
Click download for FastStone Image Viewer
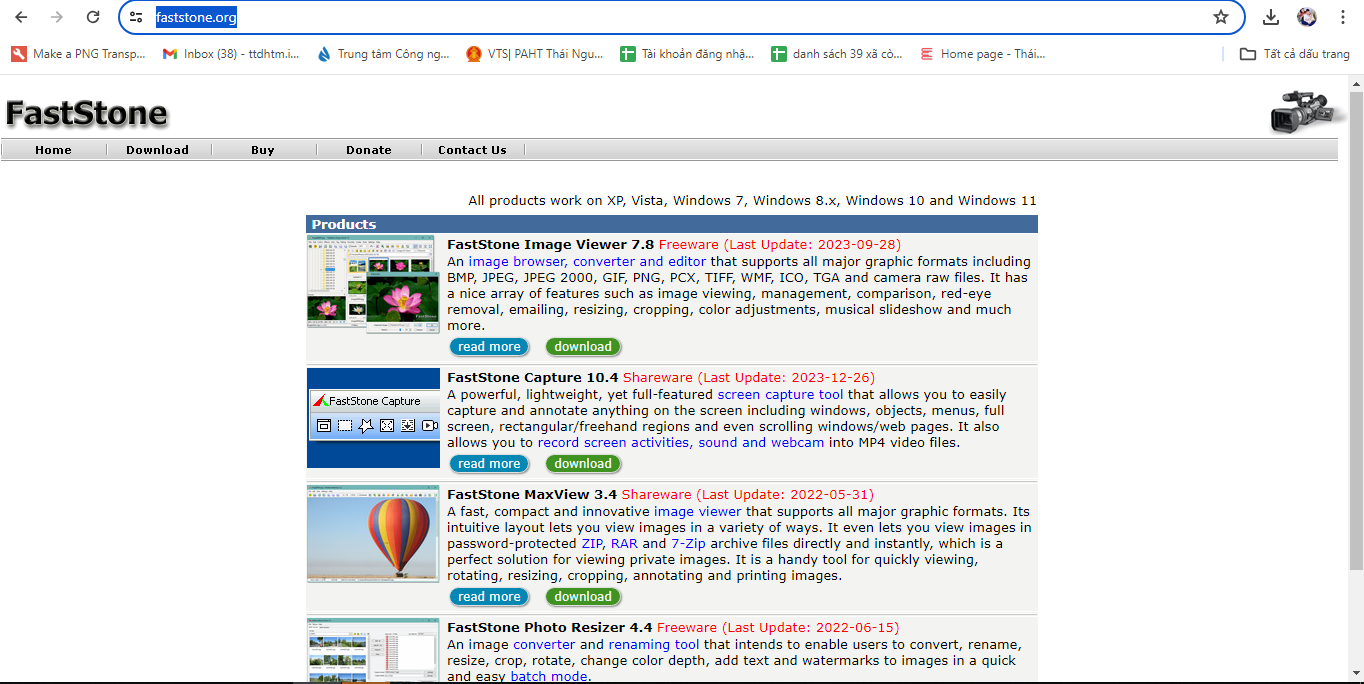point(583,347)
